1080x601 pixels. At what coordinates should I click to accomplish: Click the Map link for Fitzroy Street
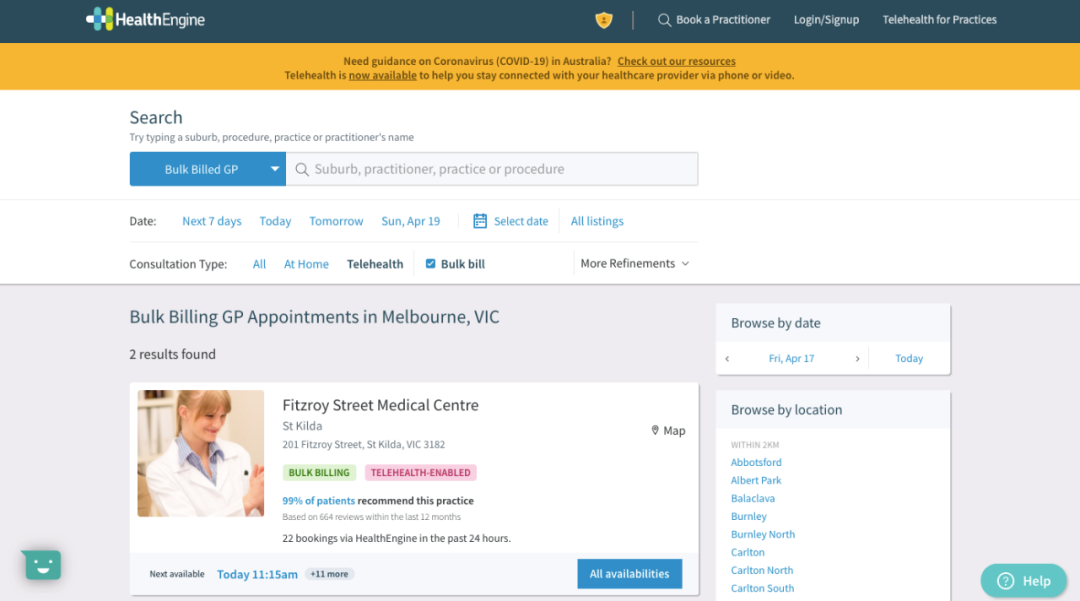[668, 430]
